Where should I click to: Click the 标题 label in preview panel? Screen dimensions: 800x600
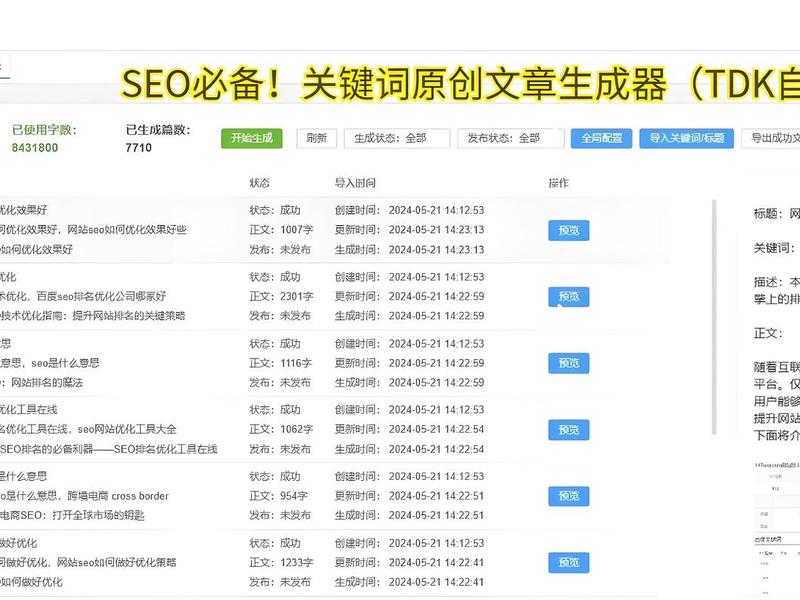tap(768, 214)
